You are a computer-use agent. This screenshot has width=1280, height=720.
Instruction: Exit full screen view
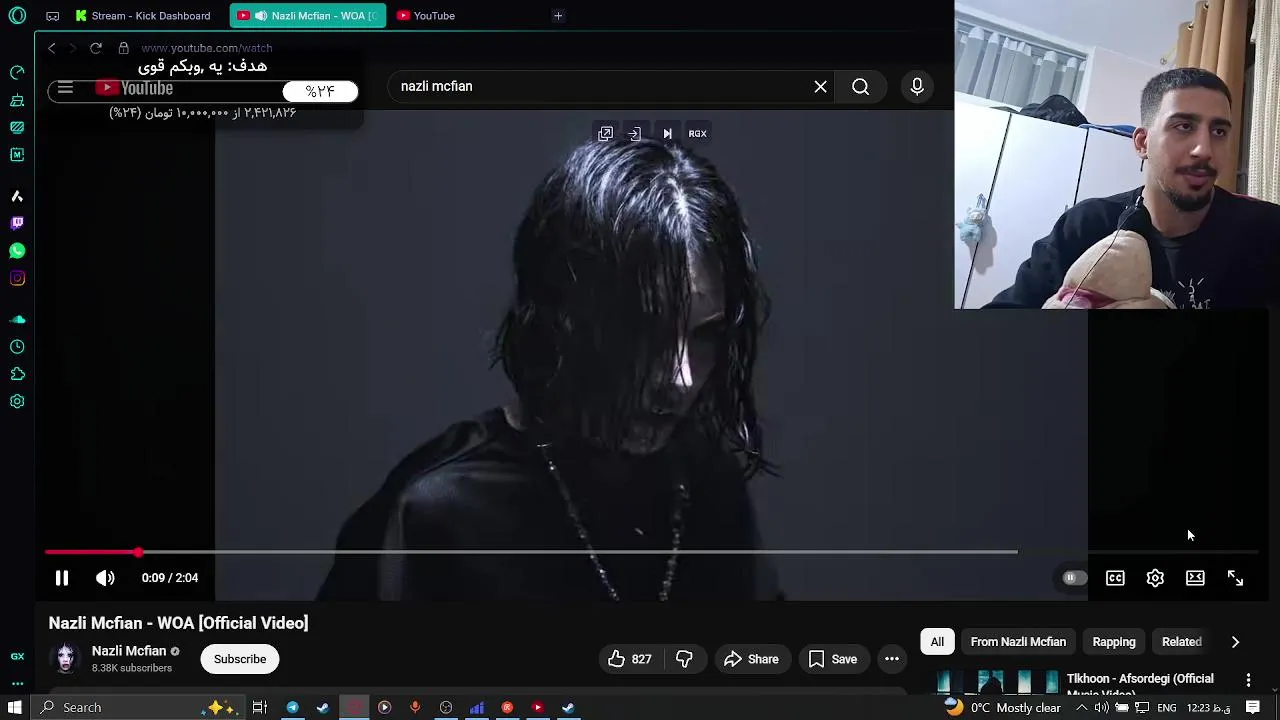coord(1235,578)
